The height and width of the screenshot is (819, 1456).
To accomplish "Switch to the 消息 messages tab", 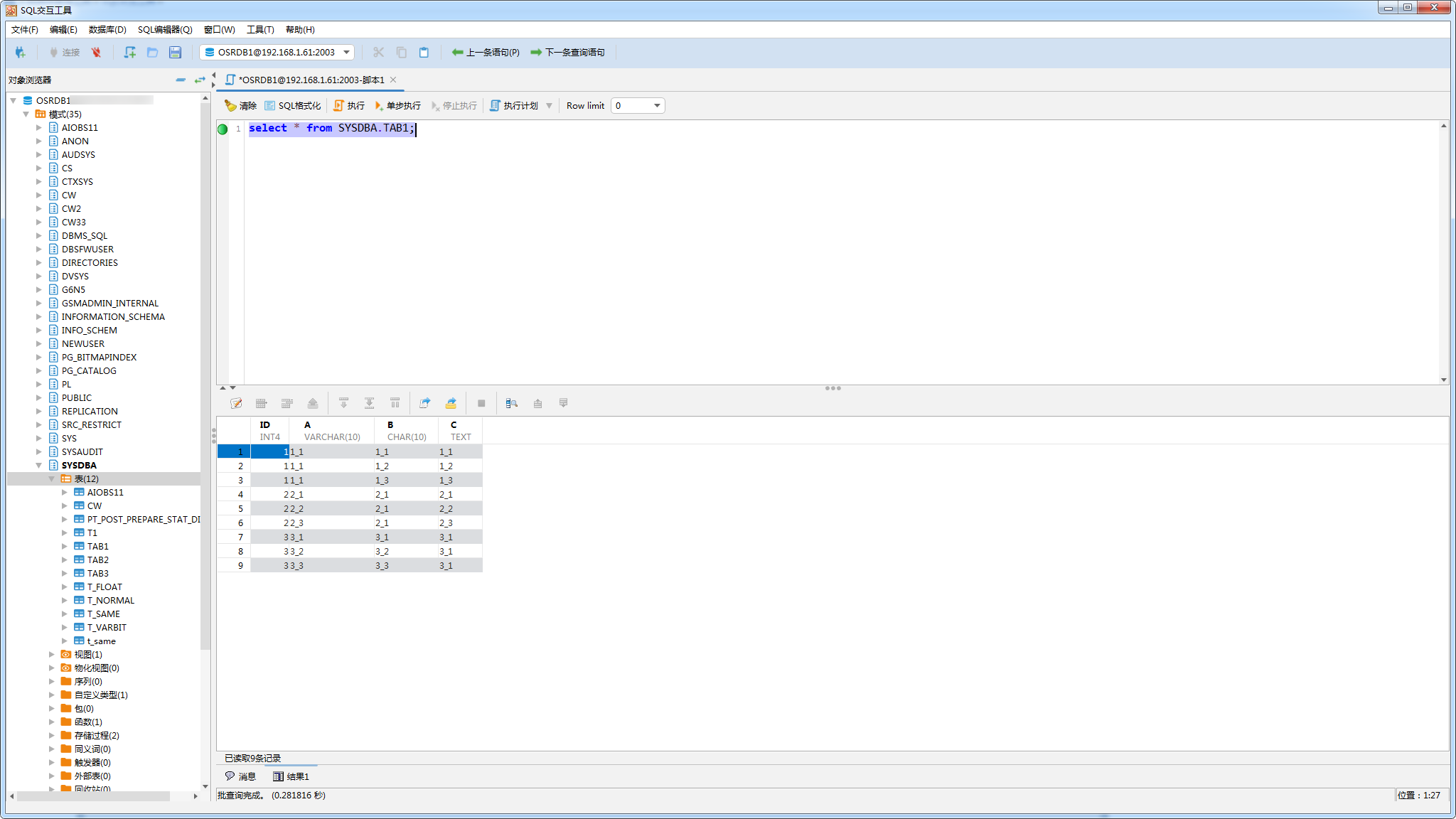I will 240,776.
